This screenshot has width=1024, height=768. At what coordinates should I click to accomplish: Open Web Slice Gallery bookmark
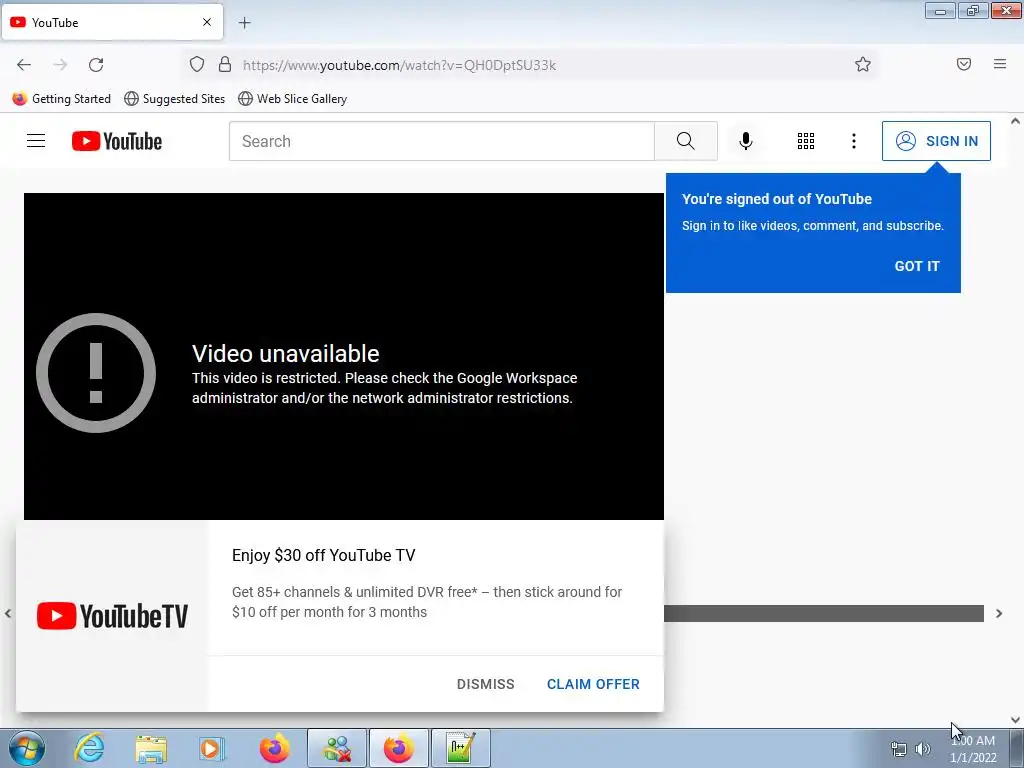point(293,99)
